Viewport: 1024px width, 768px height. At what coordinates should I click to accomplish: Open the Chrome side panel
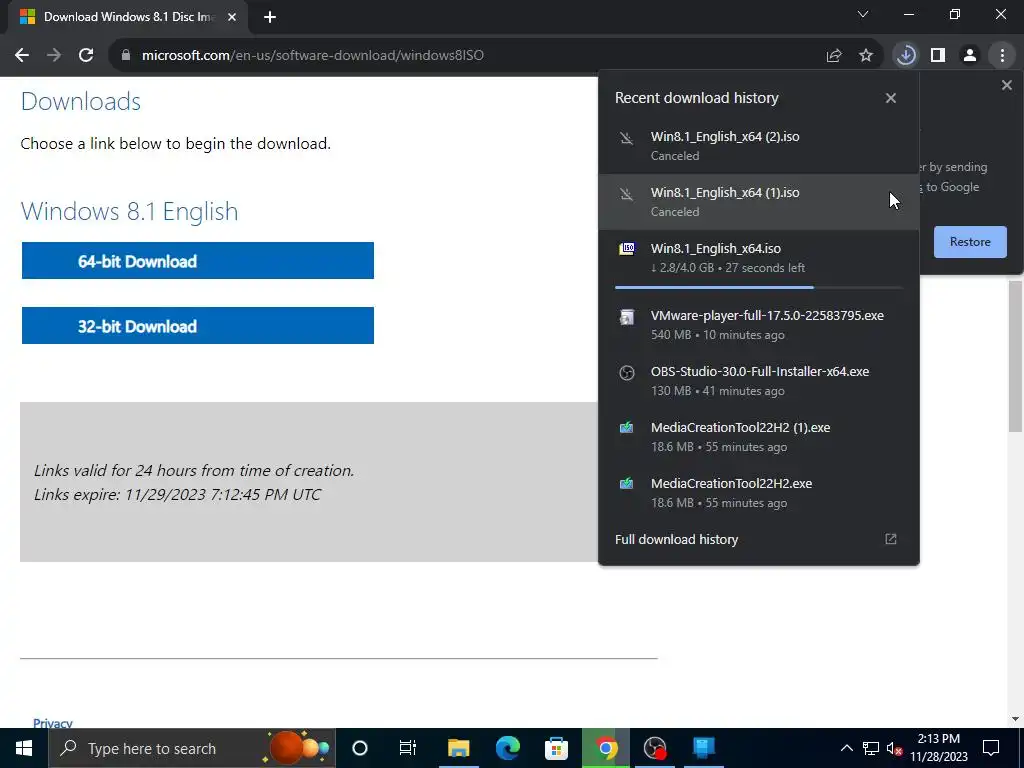click(938, 56)
